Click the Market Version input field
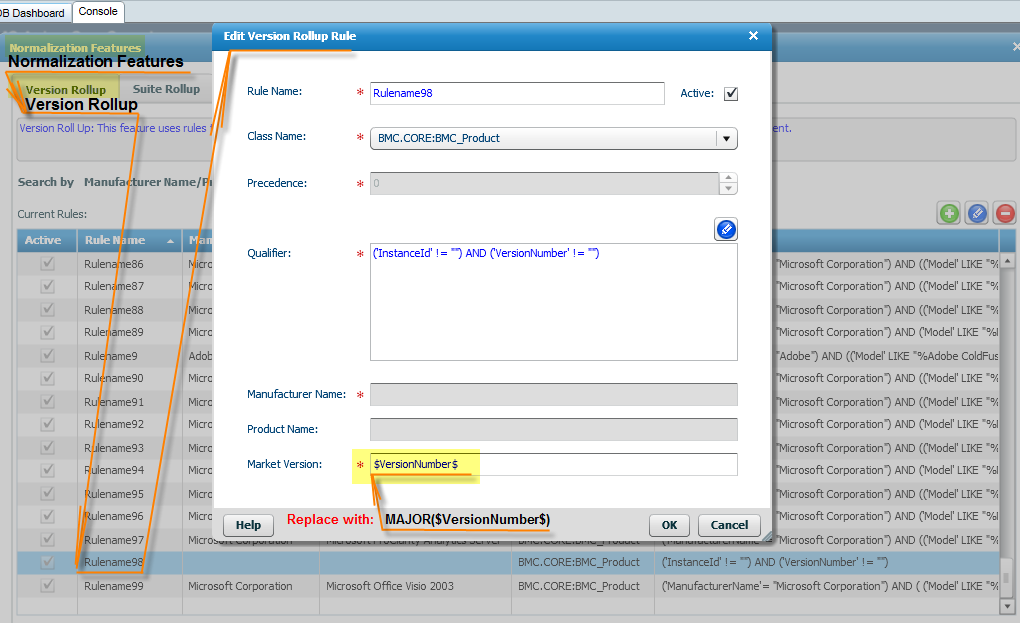 click(553, 465)
